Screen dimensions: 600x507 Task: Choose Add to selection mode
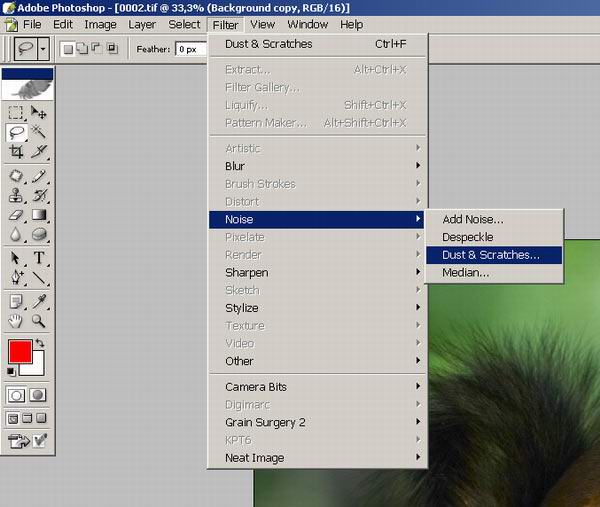click(x=82, y=49)
